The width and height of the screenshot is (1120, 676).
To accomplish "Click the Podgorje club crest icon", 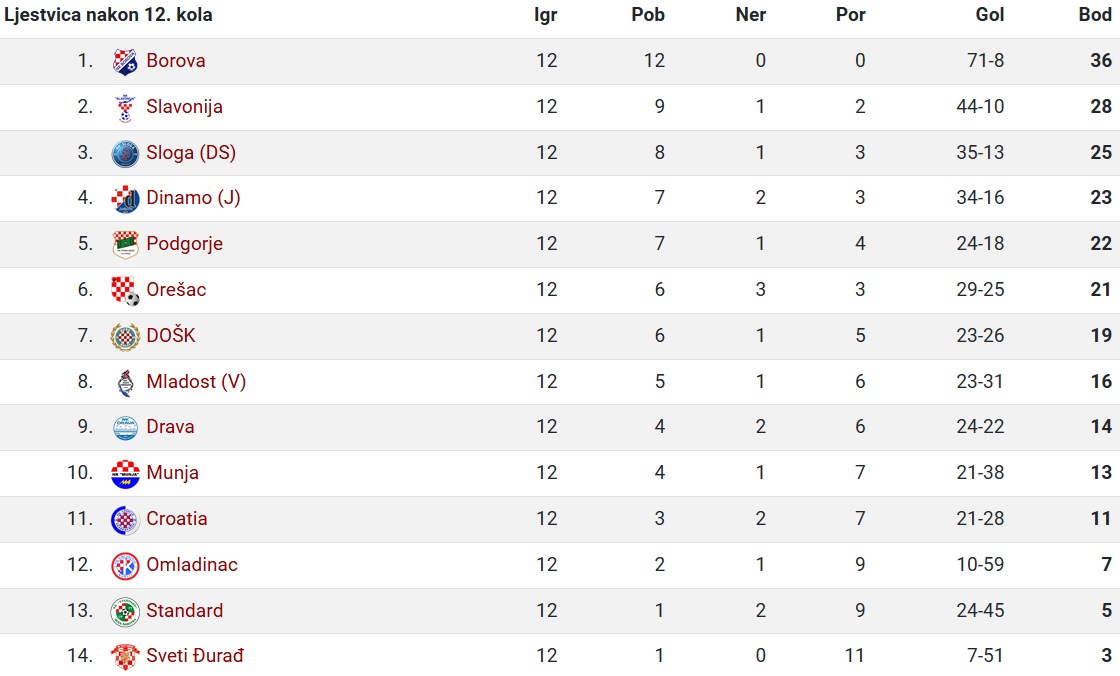I will 125,244.
